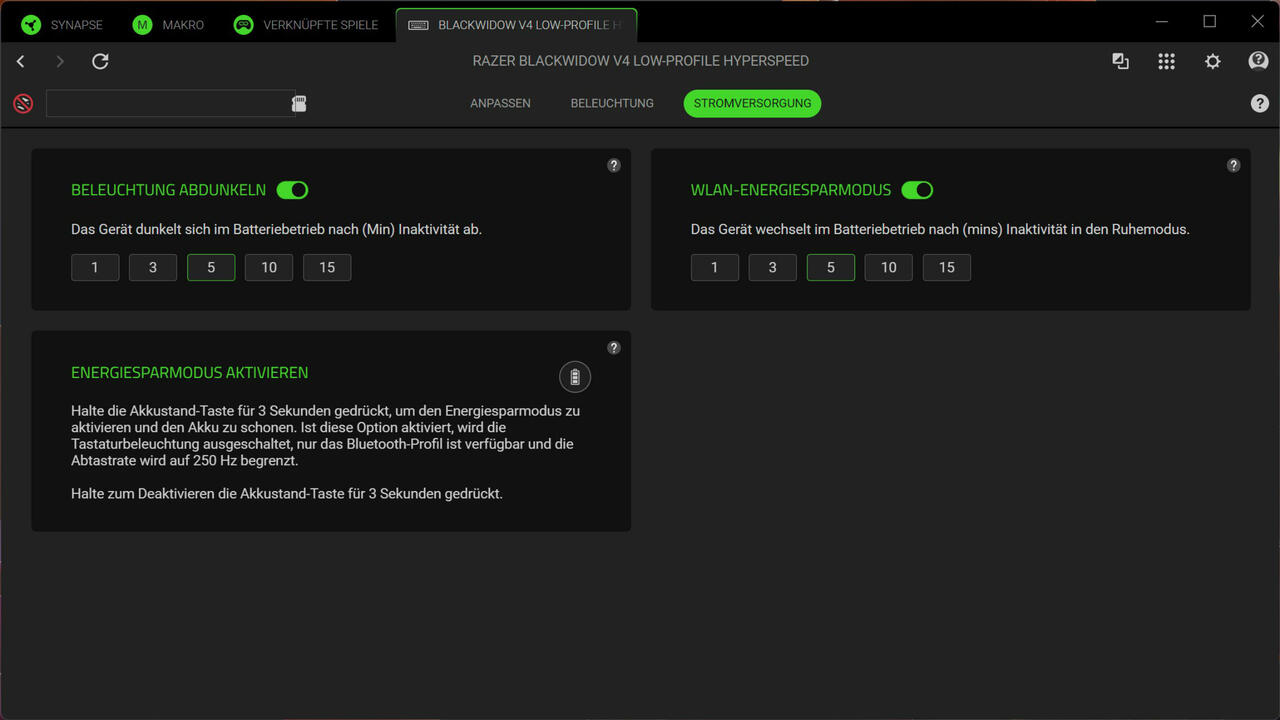
Task: Set WLAN sleep timeout to 15 minutes
Action: pyautogui.click(x=946, y=268)
